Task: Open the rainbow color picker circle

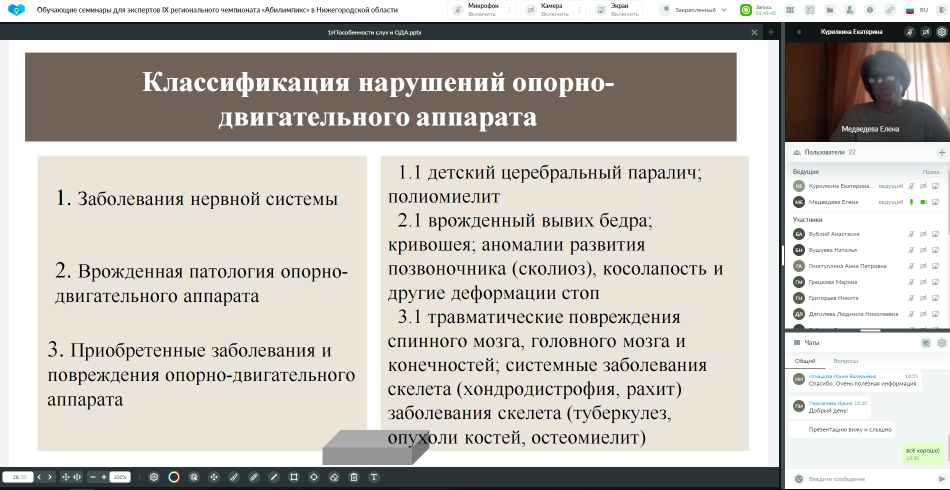Action: pyautogui.click(x=174, y=477)
